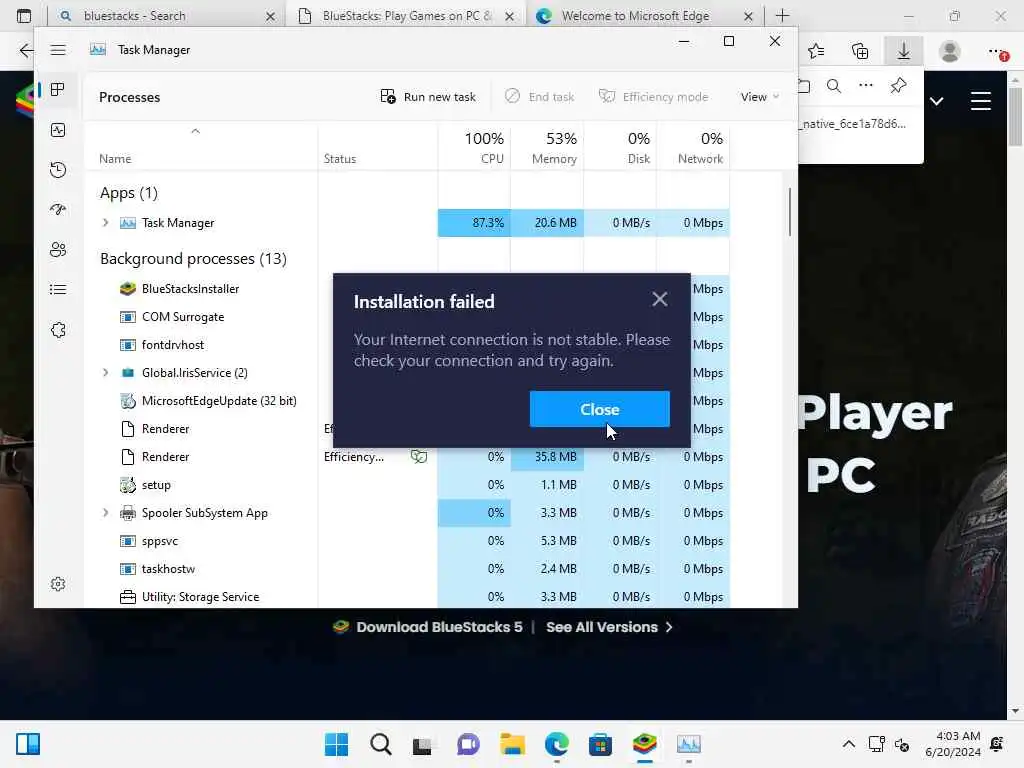Sort processes by Network column

[x=694, y=148]
